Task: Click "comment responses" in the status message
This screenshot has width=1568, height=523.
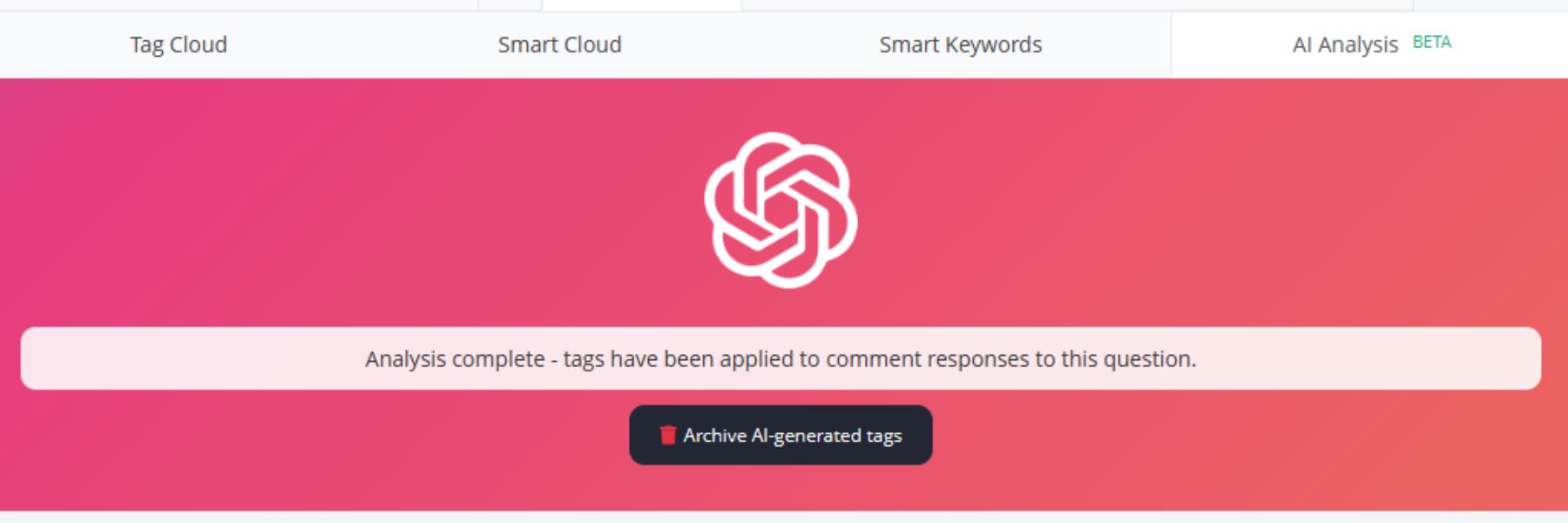Action: tap(927, 359)
